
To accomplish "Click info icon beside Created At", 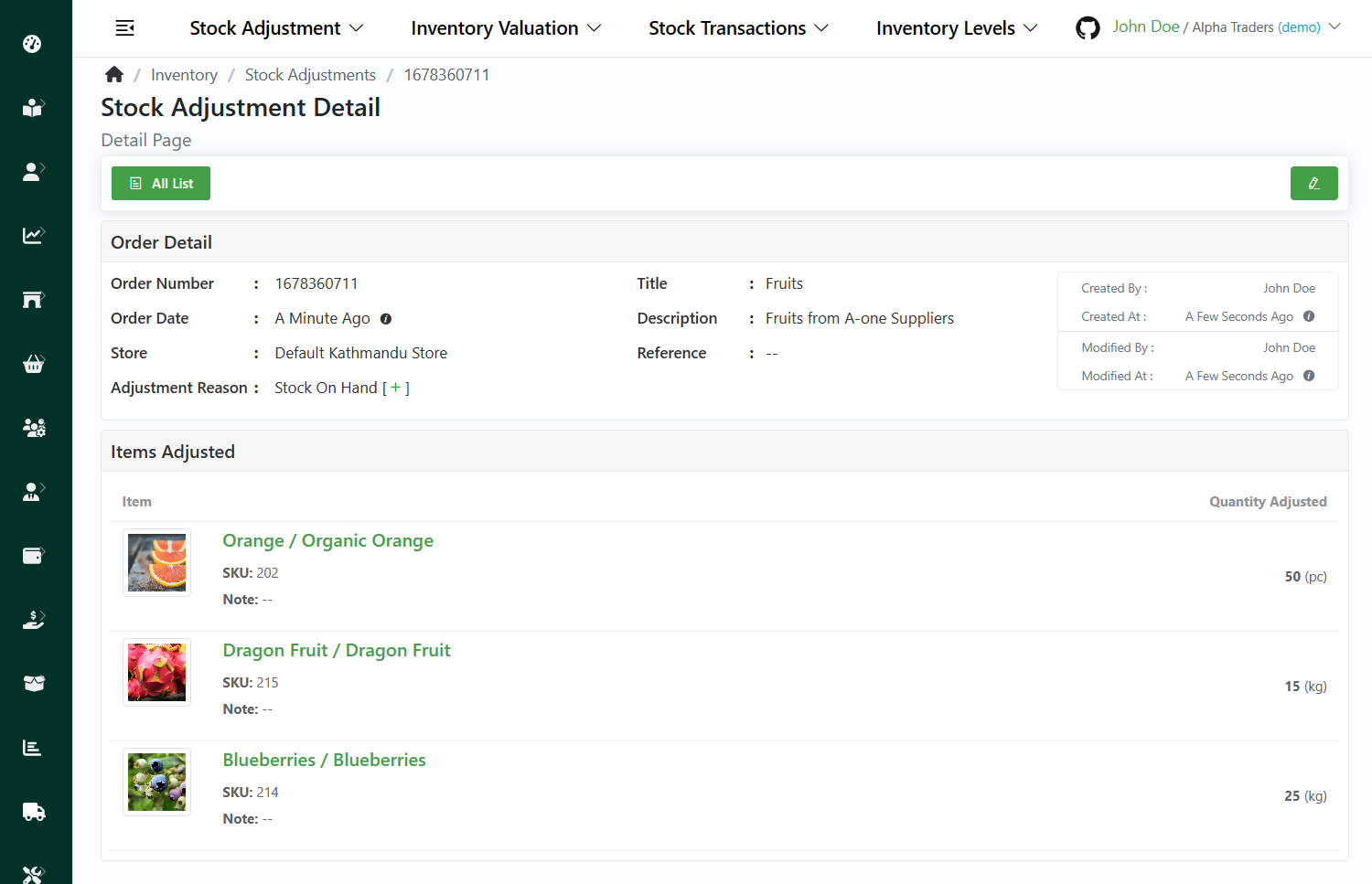I will coord(1309,316).
